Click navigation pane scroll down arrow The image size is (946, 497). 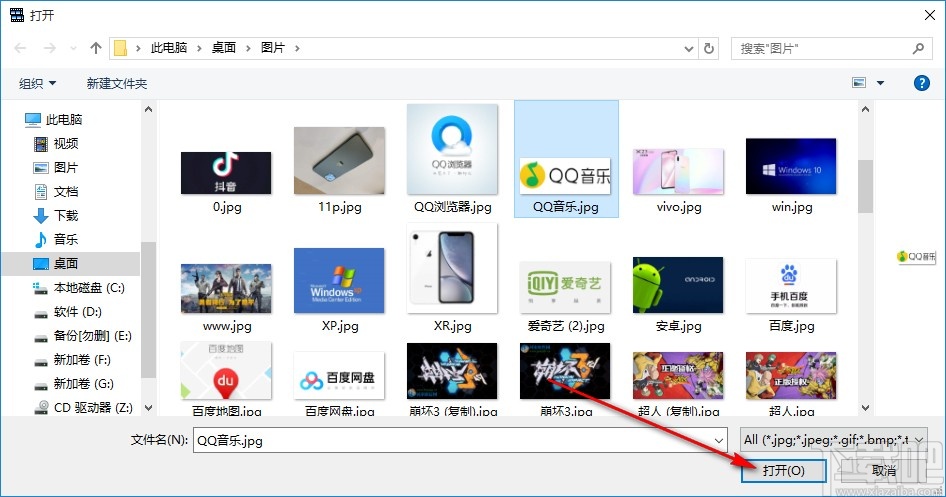148,408
